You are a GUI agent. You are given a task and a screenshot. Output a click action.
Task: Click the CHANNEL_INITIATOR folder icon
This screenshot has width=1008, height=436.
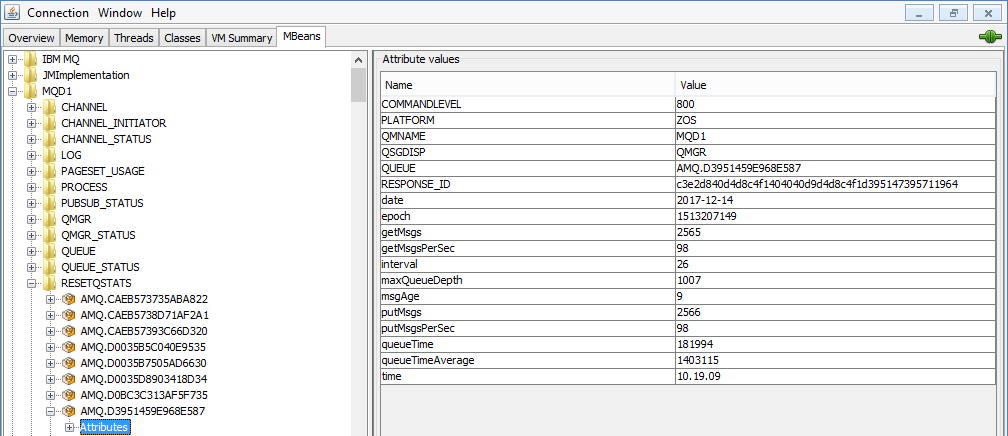click(50, 123)
